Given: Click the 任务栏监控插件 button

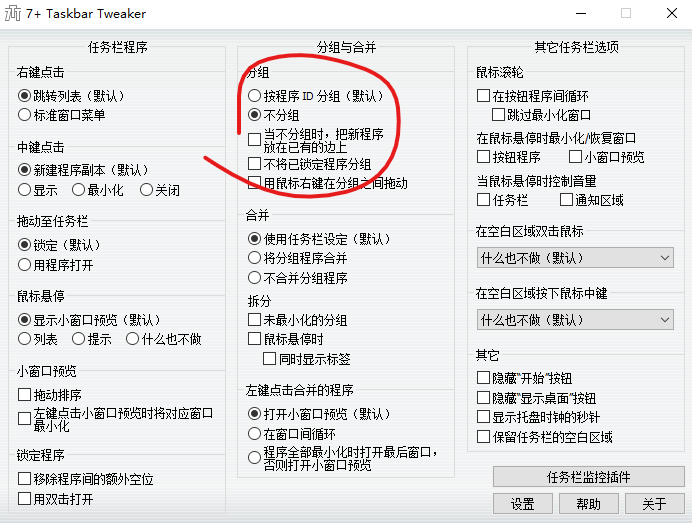Looking at the screenshot, I should coord(587,477).
